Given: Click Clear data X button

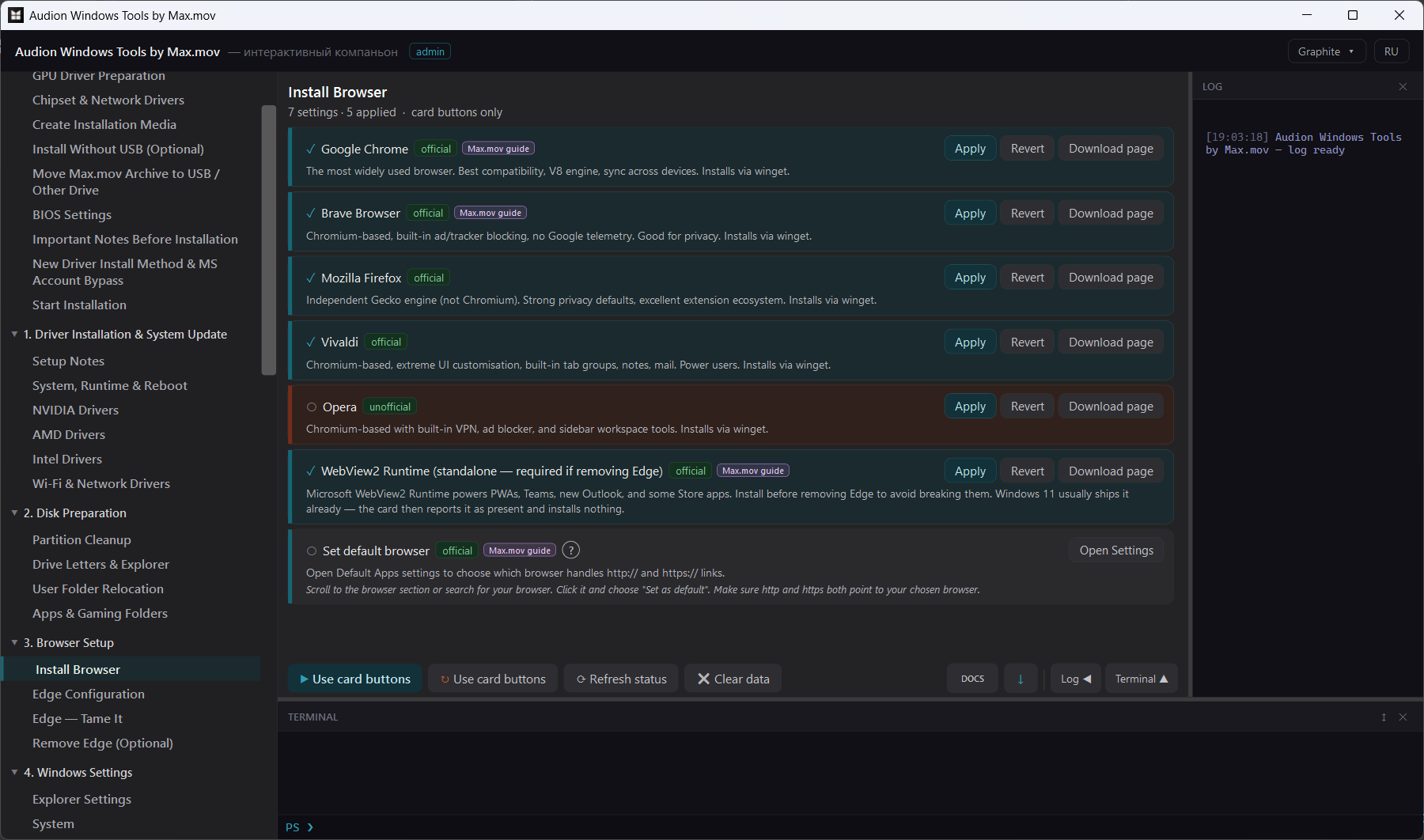Looking at the screenshot, I should pos(733,679).
